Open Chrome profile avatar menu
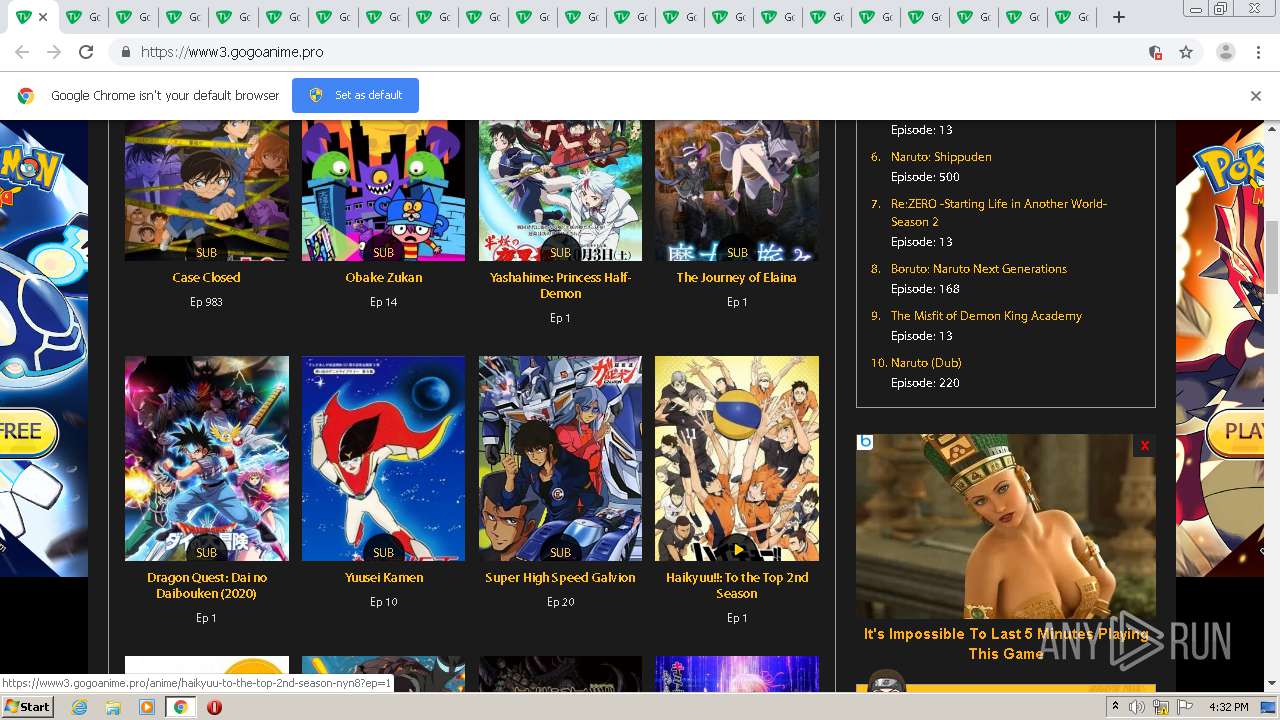 tap(1226, 52)
